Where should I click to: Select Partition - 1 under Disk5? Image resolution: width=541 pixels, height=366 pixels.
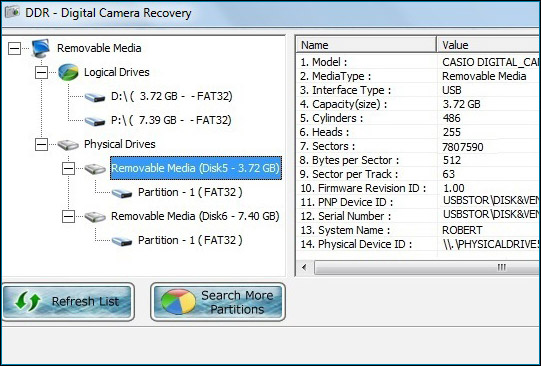pyautogui.click(x=190, y=192)
